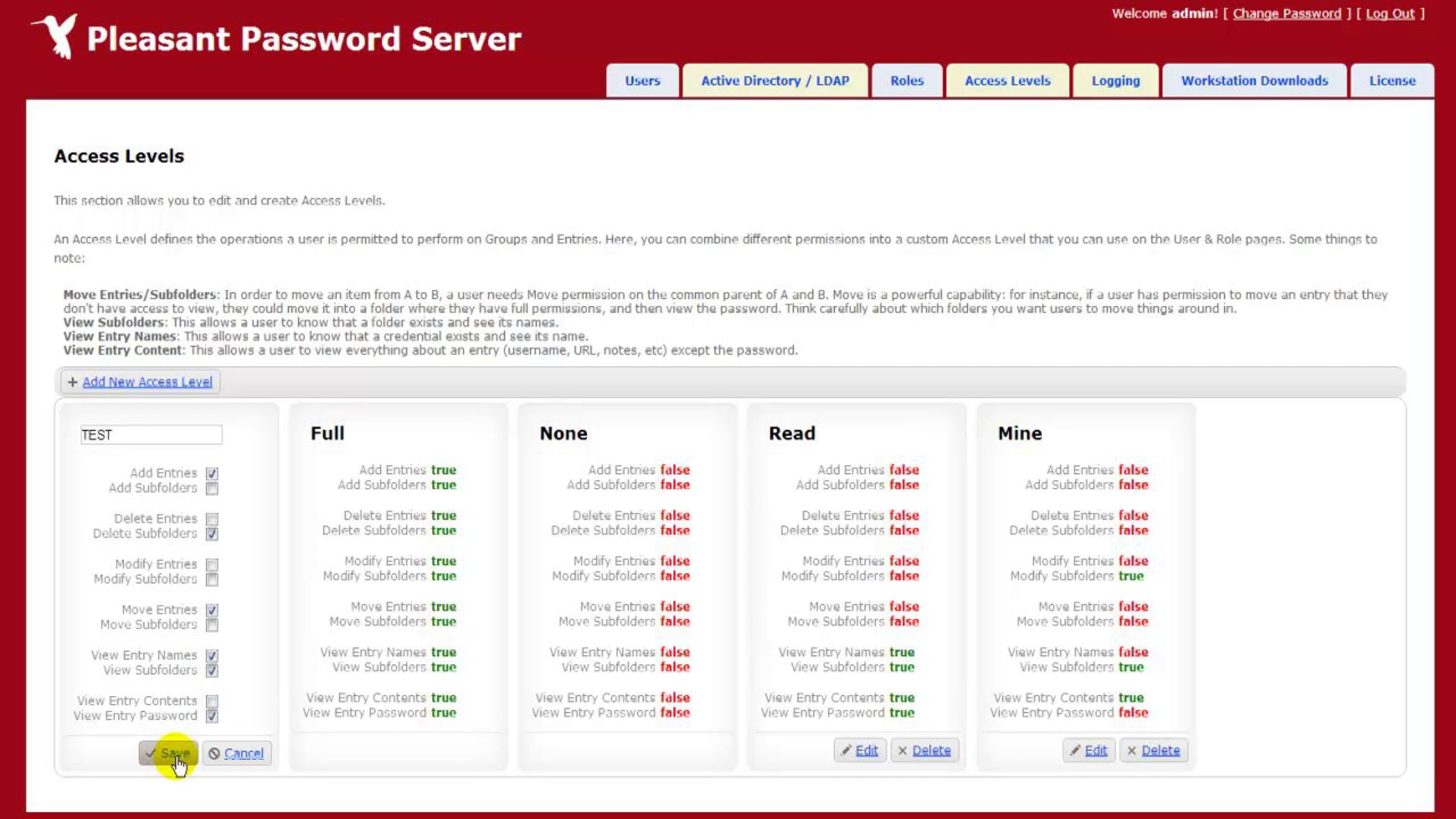
Task: Click the Pleasant Password Server bird logo
Action: pos(56,36)
